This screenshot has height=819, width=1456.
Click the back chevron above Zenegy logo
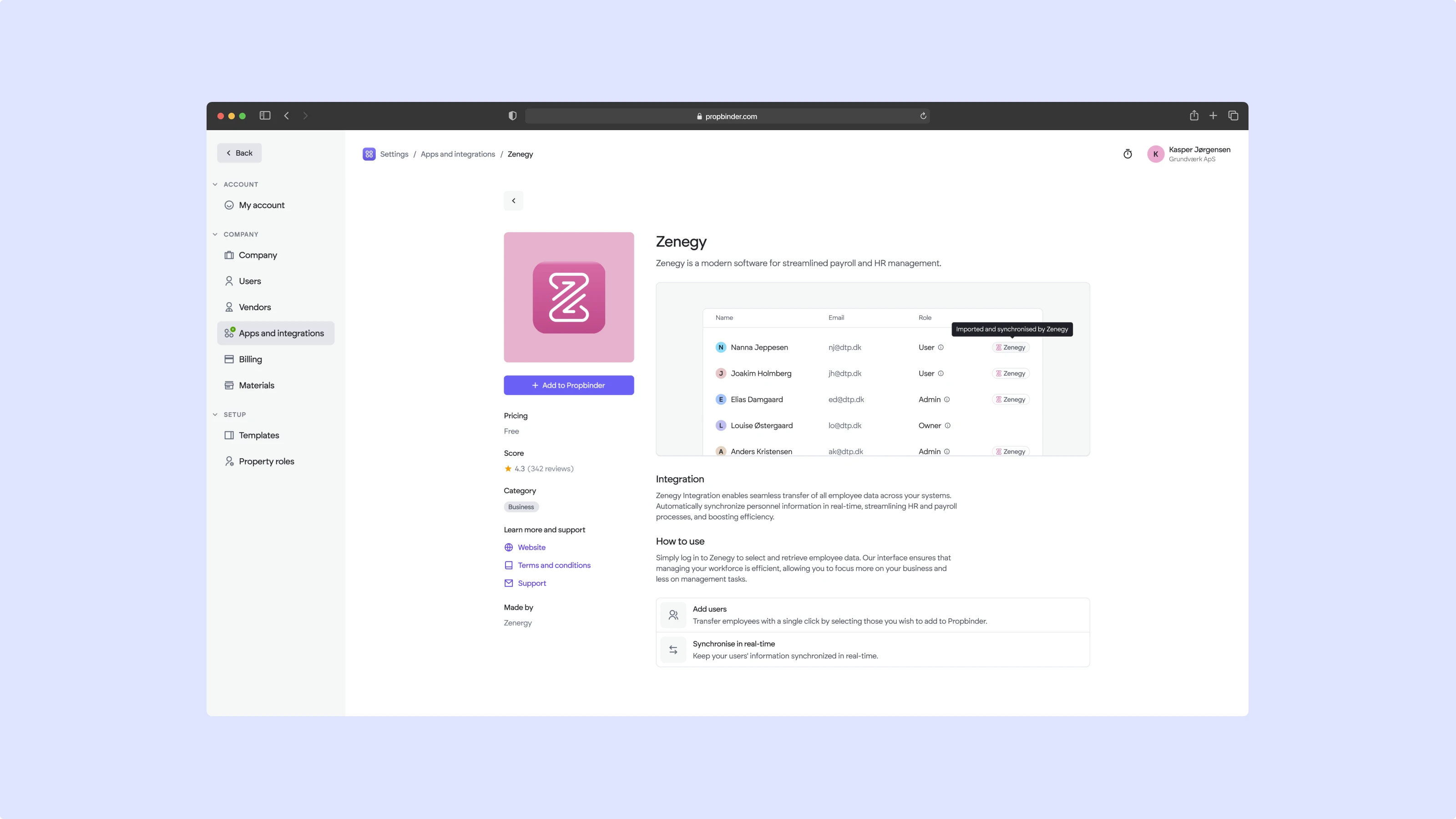tap(513, 201)
